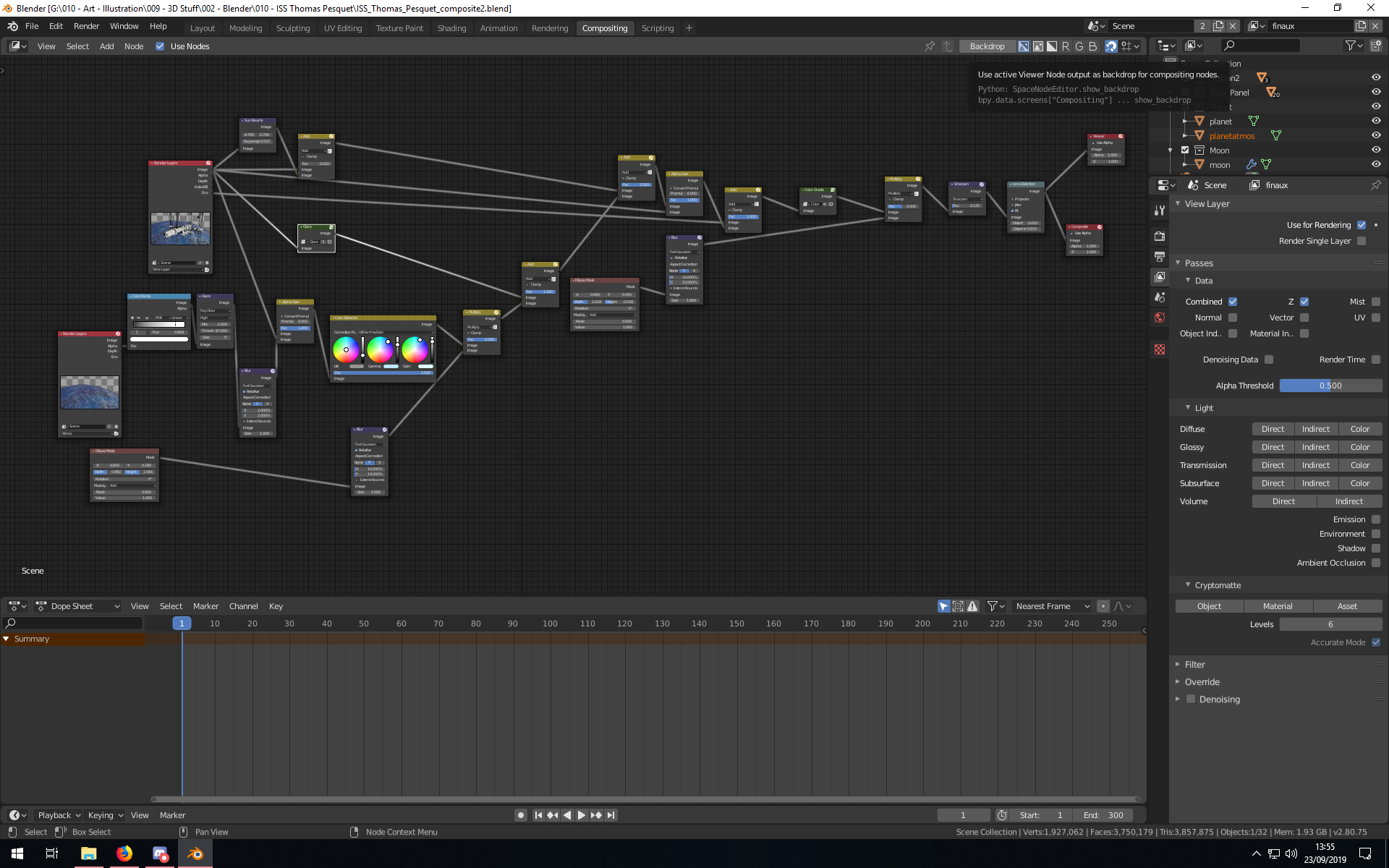This screenshot has height=868, width=1389.
Task: Enable the Normal pass checkbox
Action: tap(1233, 318)
